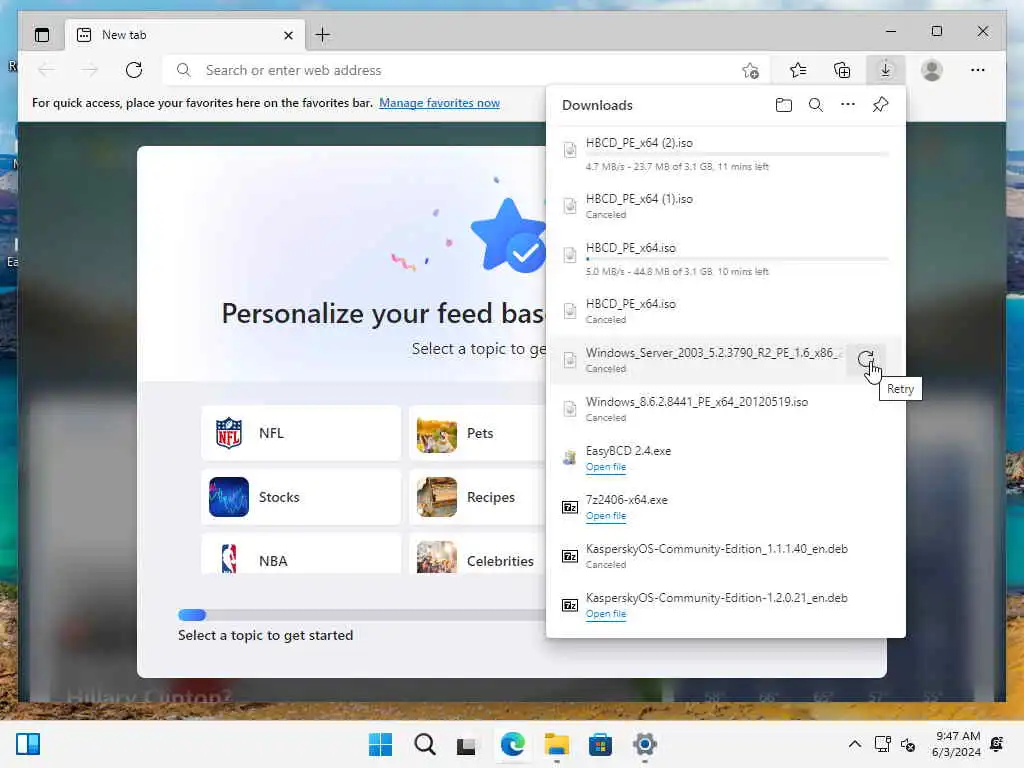Click the network tray icon

tap(882, 744)
